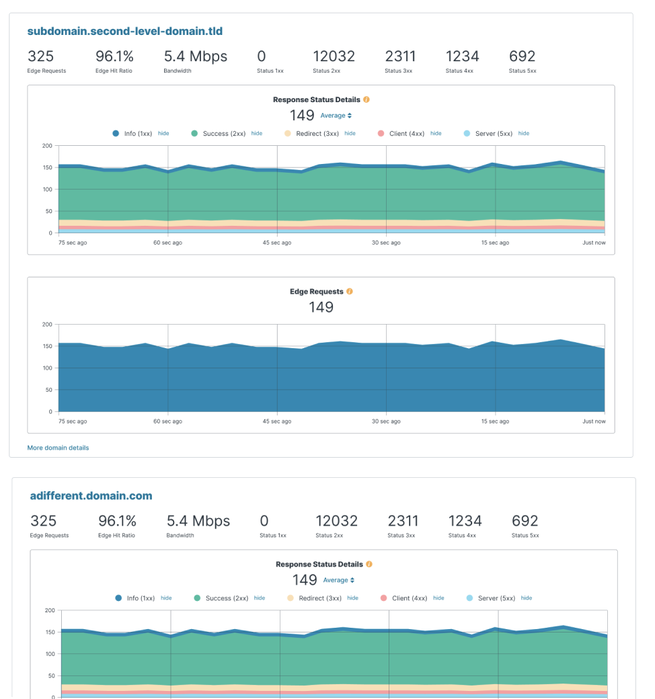Screen dimensions: 655x699
Task: Click More domain details link
Action: pos(58,448)
